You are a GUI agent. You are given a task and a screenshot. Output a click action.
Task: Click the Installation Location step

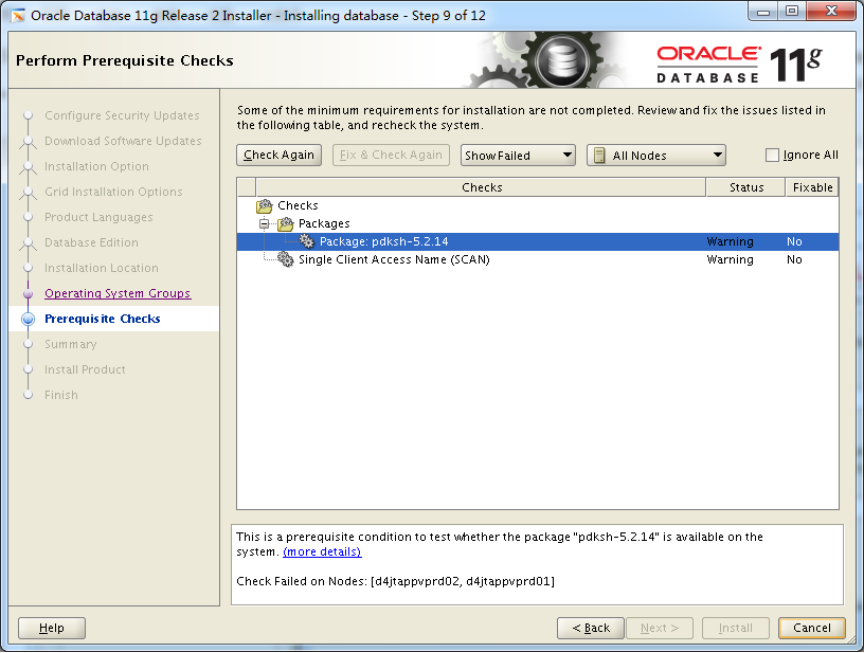(x=101, y=268)
